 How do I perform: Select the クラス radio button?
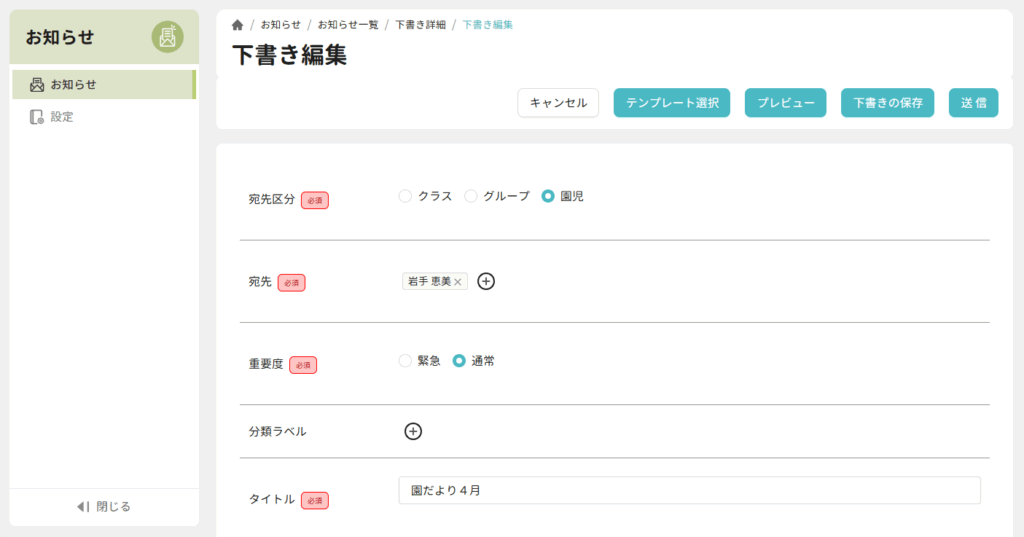[x=405, y=196]
